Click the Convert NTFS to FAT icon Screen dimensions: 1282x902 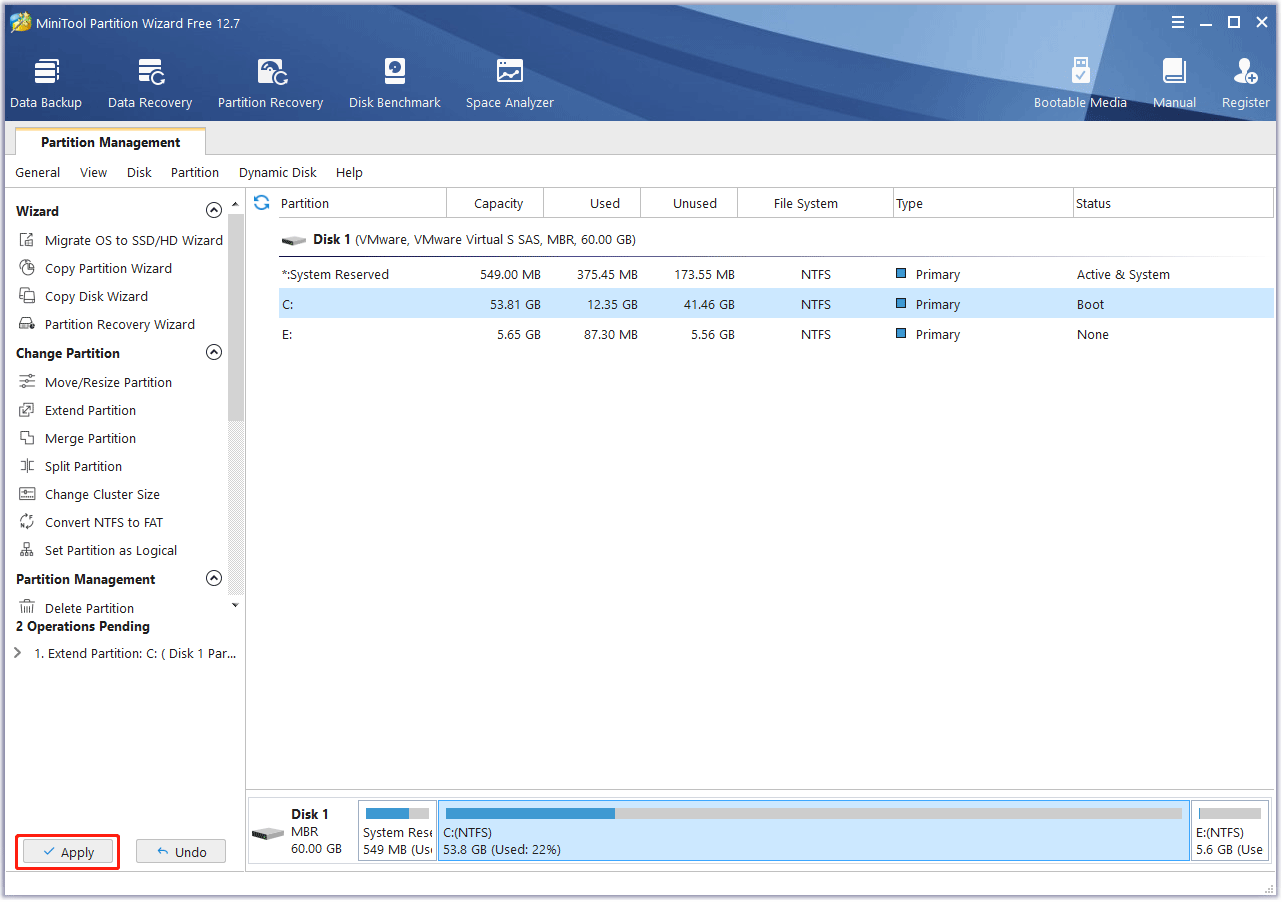tap(27, 522)
